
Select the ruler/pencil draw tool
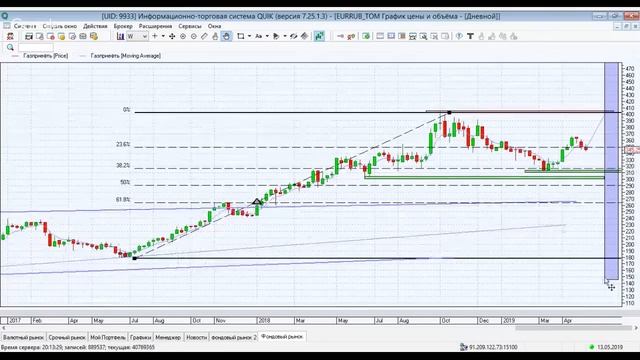[204, 36]
